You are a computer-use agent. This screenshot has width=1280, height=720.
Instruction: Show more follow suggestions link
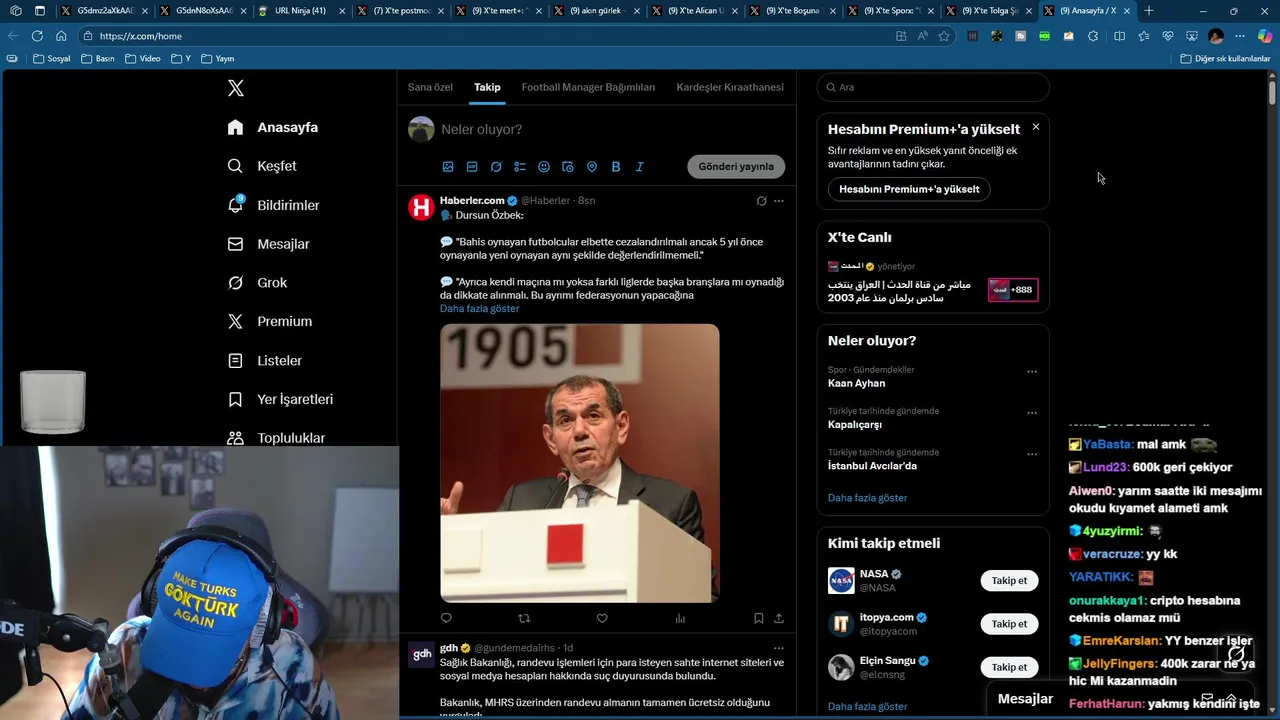(x=868, y=707)
